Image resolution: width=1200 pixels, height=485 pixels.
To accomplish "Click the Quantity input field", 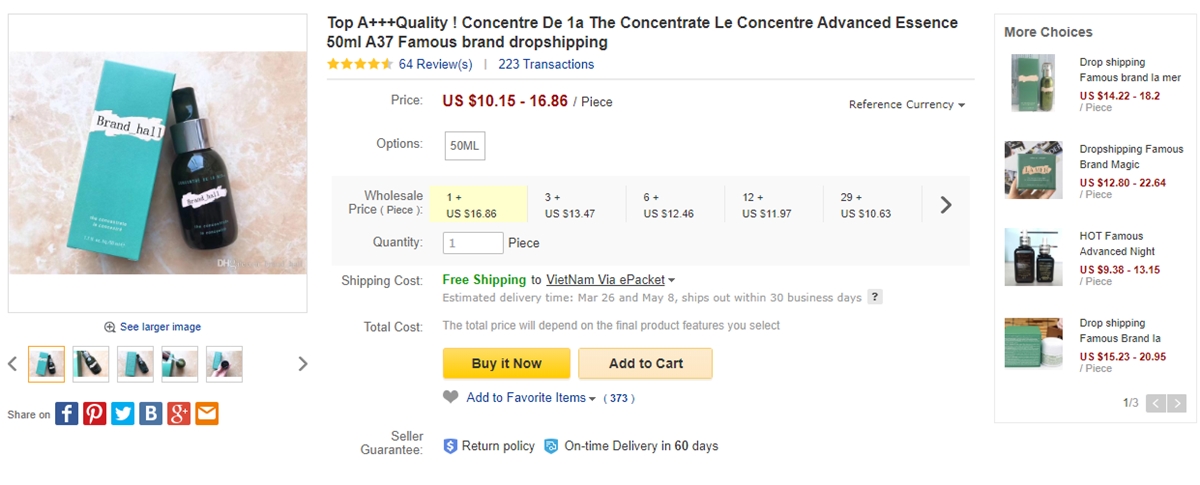I will coord(473,243).
